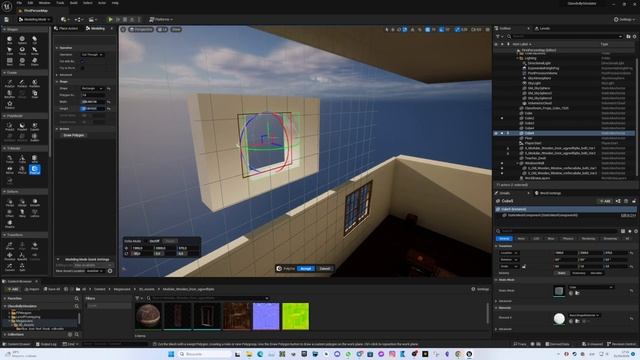Open the Shape type dropdown showing Rectangle
This screenshot has height=360, width=640.
92,88
